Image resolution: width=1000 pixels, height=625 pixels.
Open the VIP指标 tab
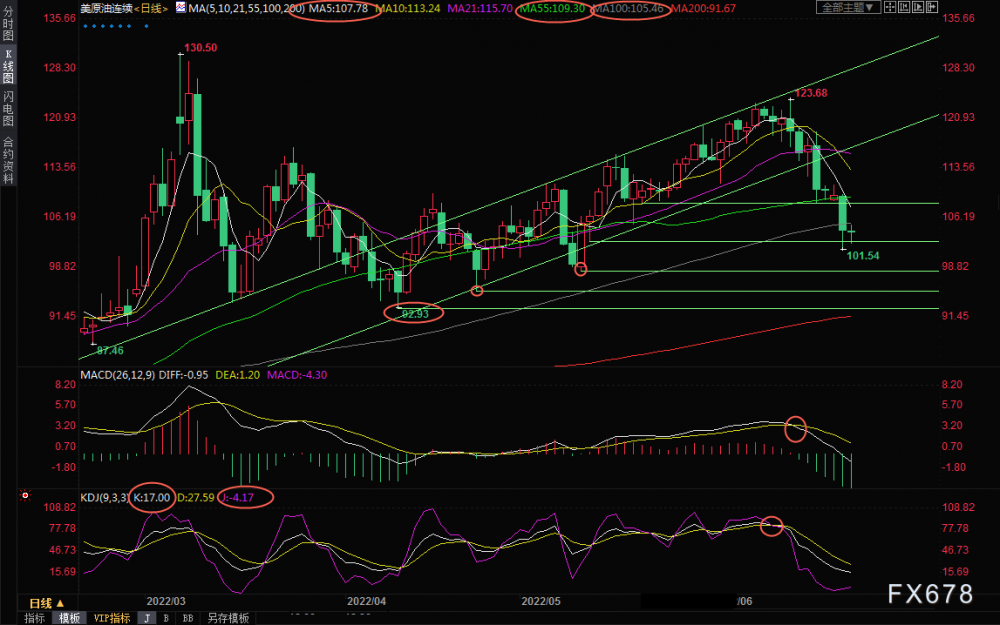[112, 618]
